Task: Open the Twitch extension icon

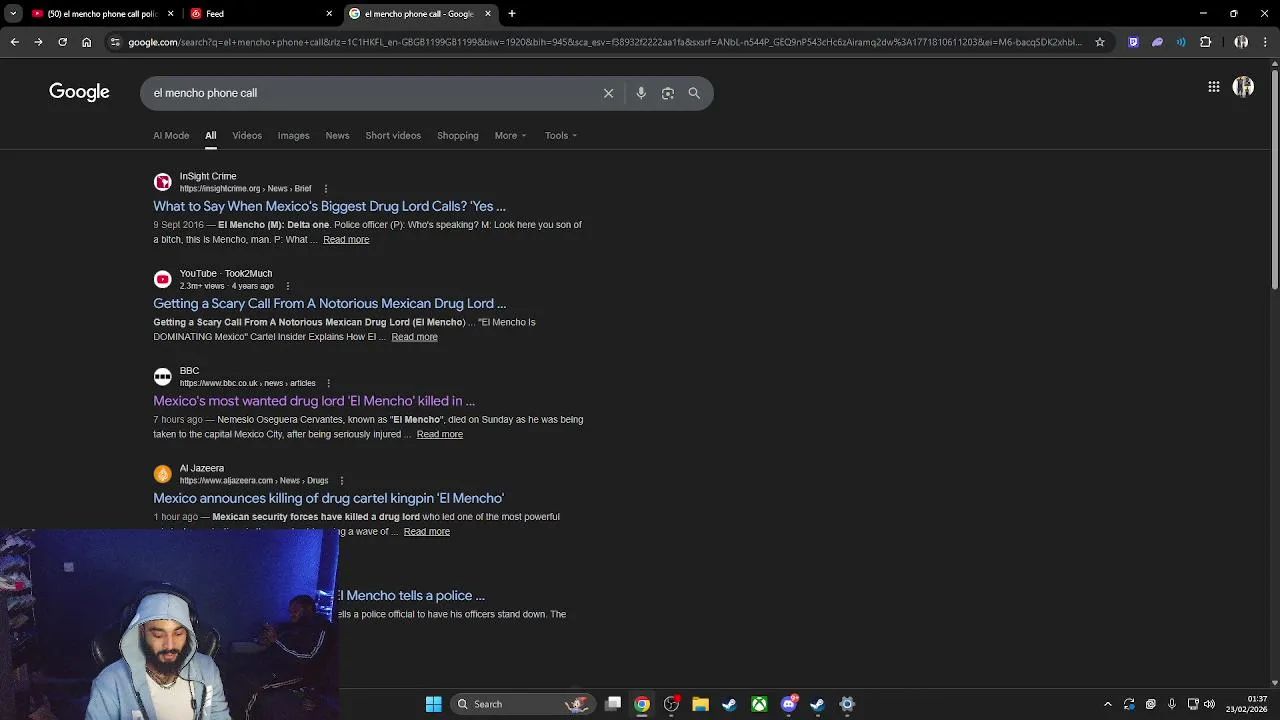Action: pyautogui.click(x=1133, y=42)
